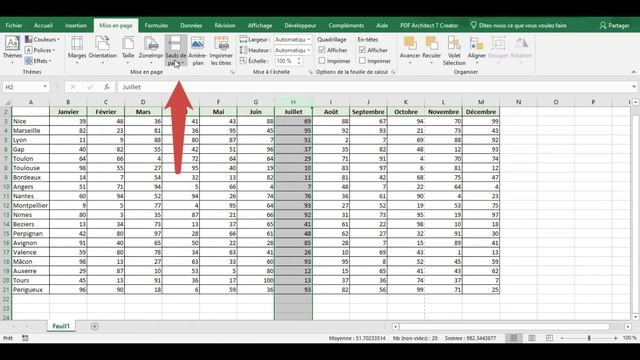Select row header 21

coord(6,290)
